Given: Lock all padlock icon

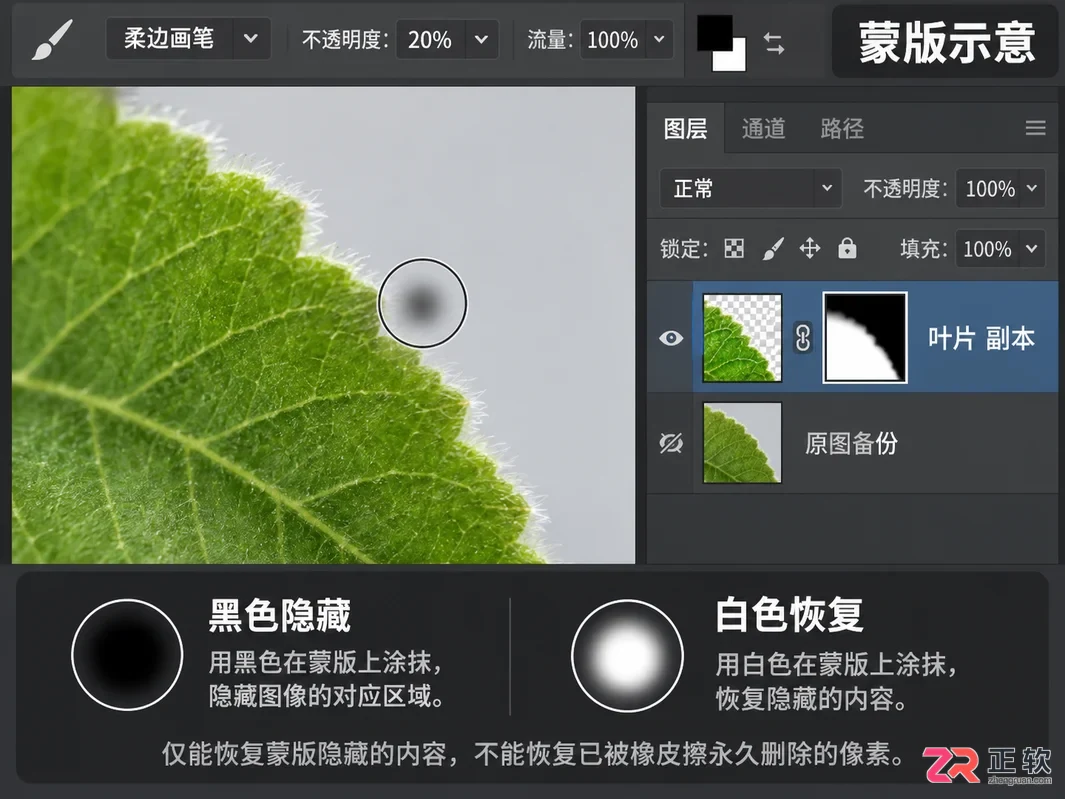Looking at the screenshot, I should coord(847,249).
